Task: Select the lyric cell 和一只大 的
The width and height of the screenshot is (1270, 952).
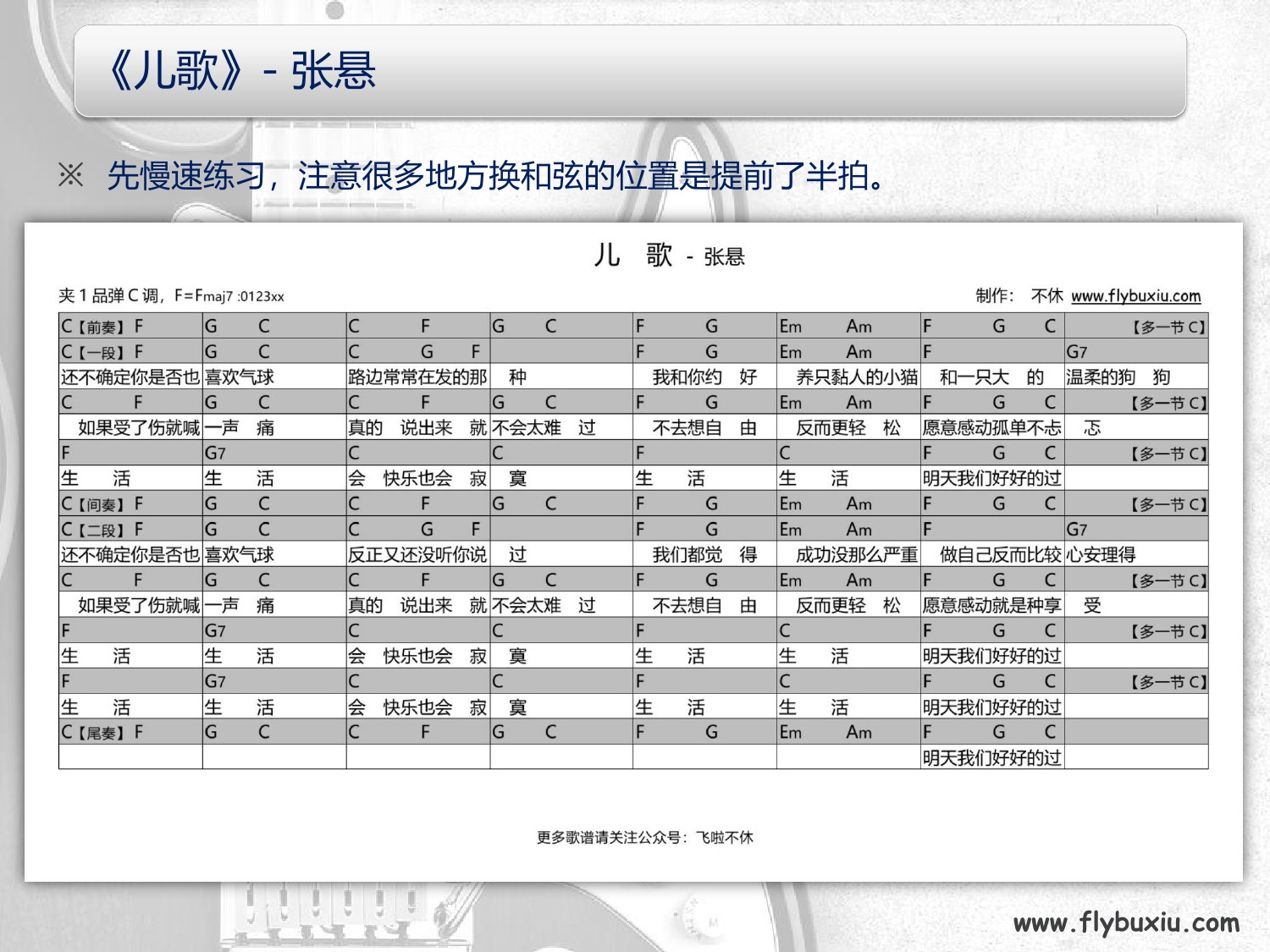Action: 992,377
